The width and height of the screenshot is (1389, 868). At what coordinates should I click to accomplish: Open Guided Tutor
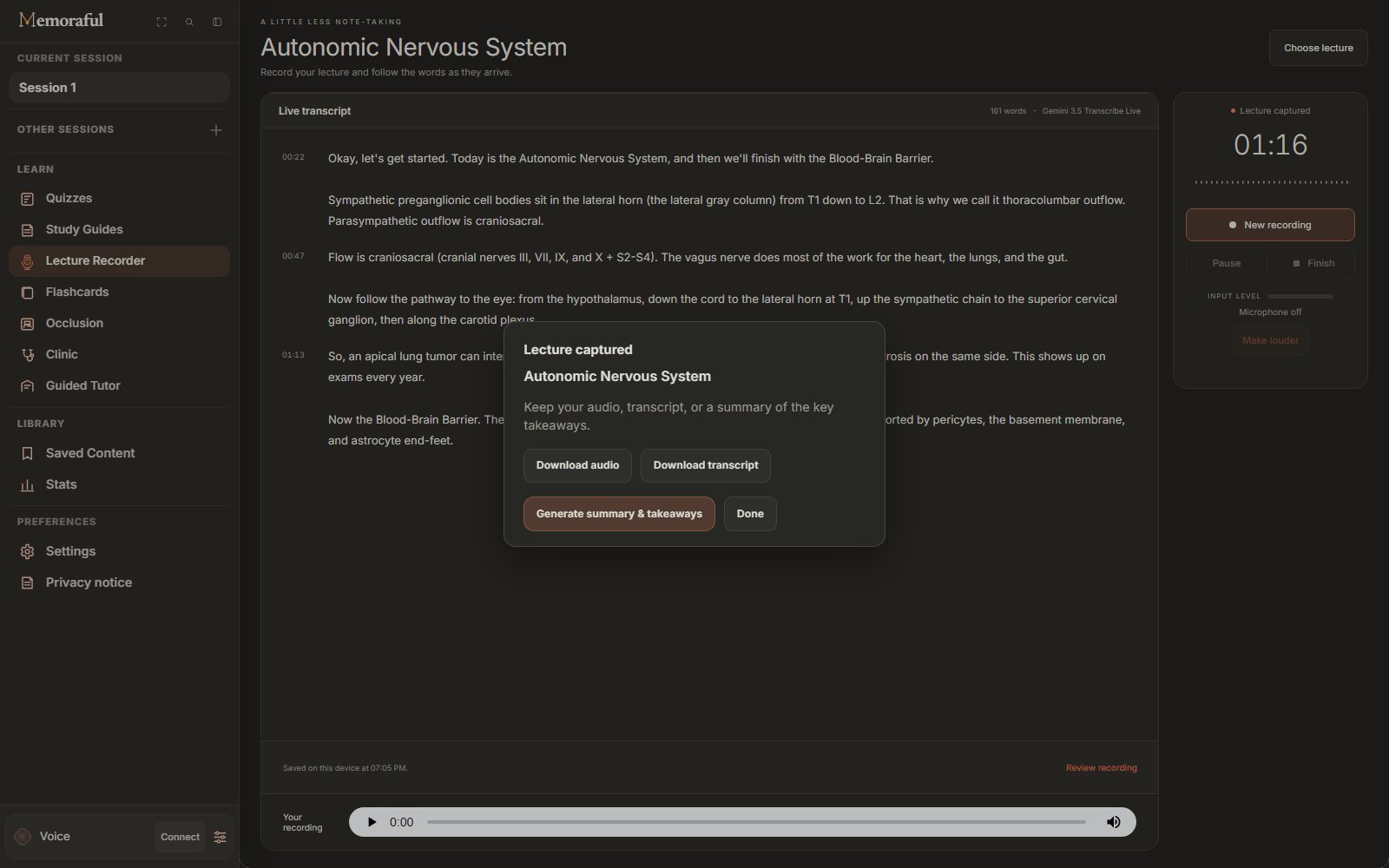[119, 386]
